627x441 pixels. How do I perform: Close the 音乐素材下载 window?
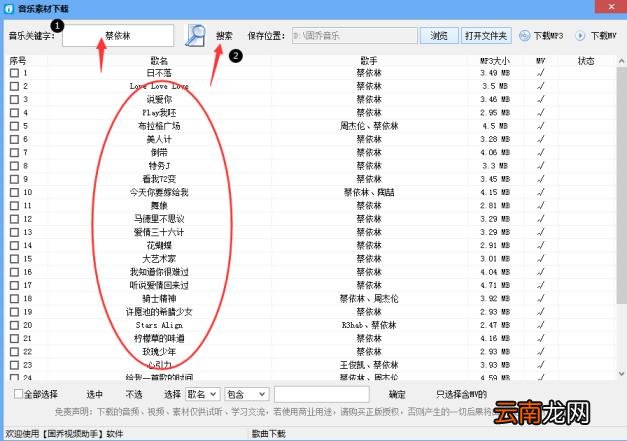pos(611,7)
